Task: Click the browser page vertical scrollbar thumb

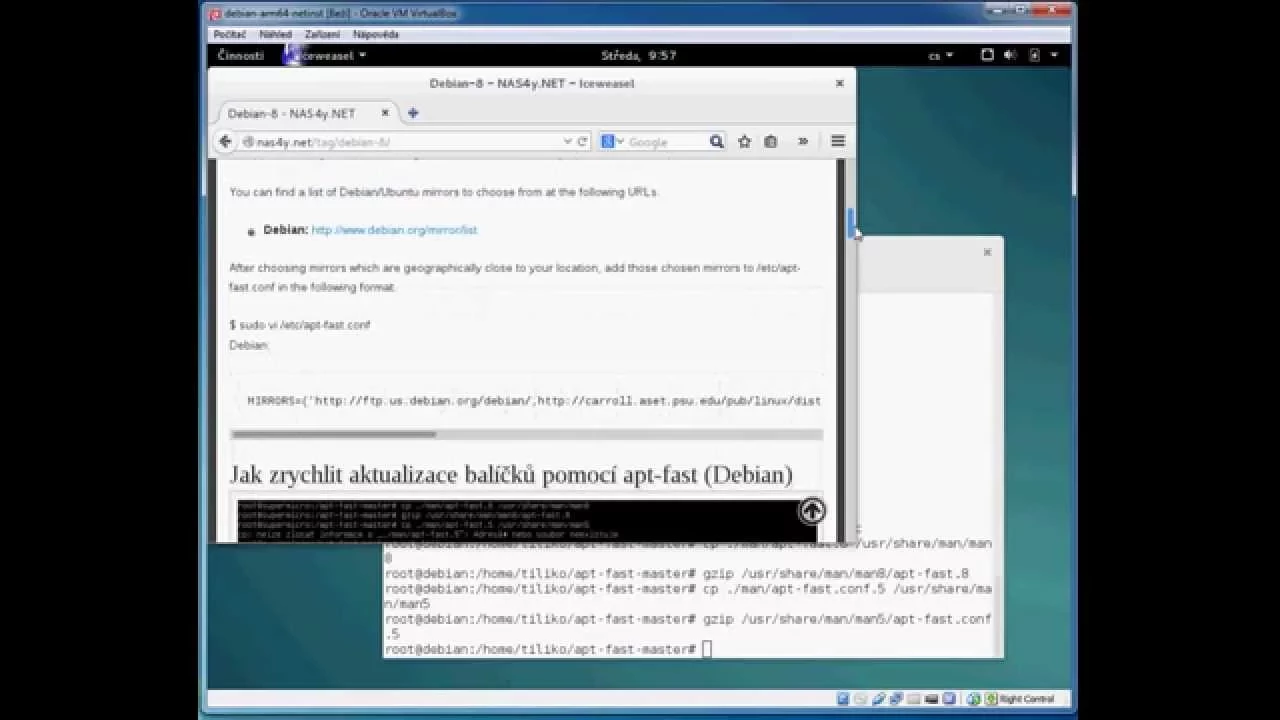Action: [852, 223]
